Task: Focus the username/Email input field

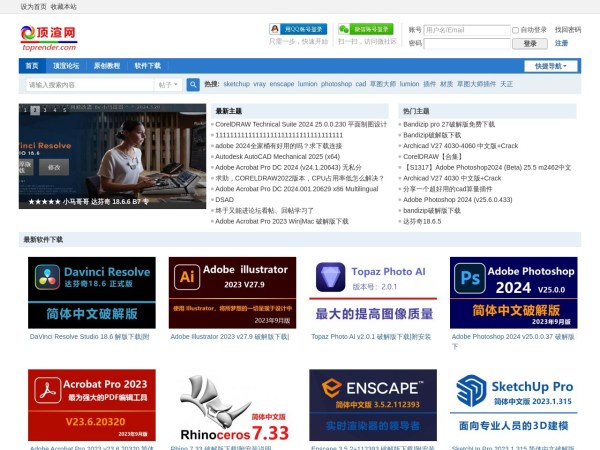Action: pos(467,30)
